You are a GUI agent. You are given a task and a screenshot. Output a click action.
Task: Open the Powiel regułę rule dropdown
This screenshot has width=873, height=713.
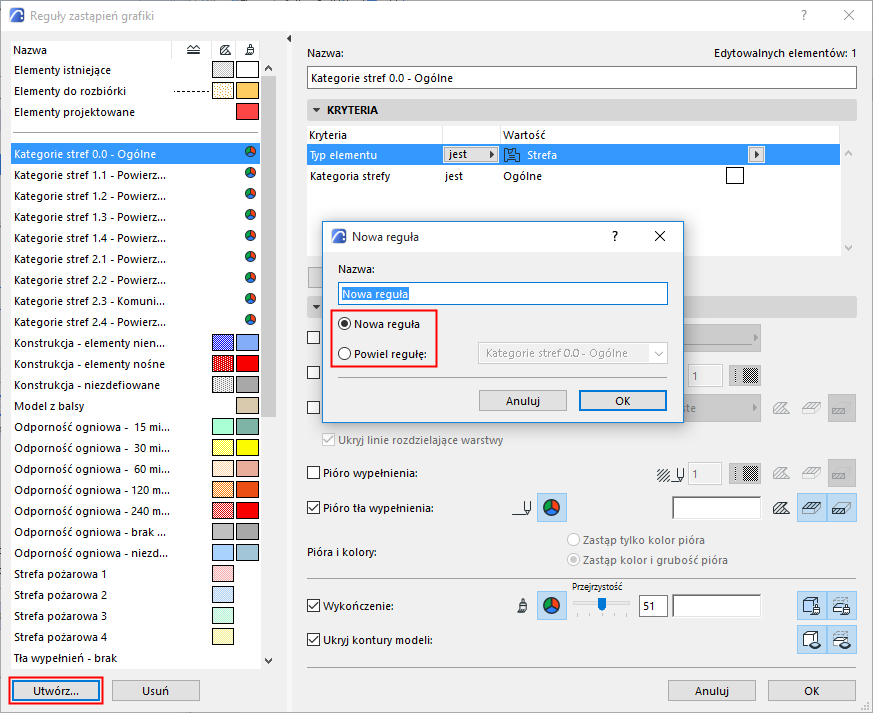(572, 353)
